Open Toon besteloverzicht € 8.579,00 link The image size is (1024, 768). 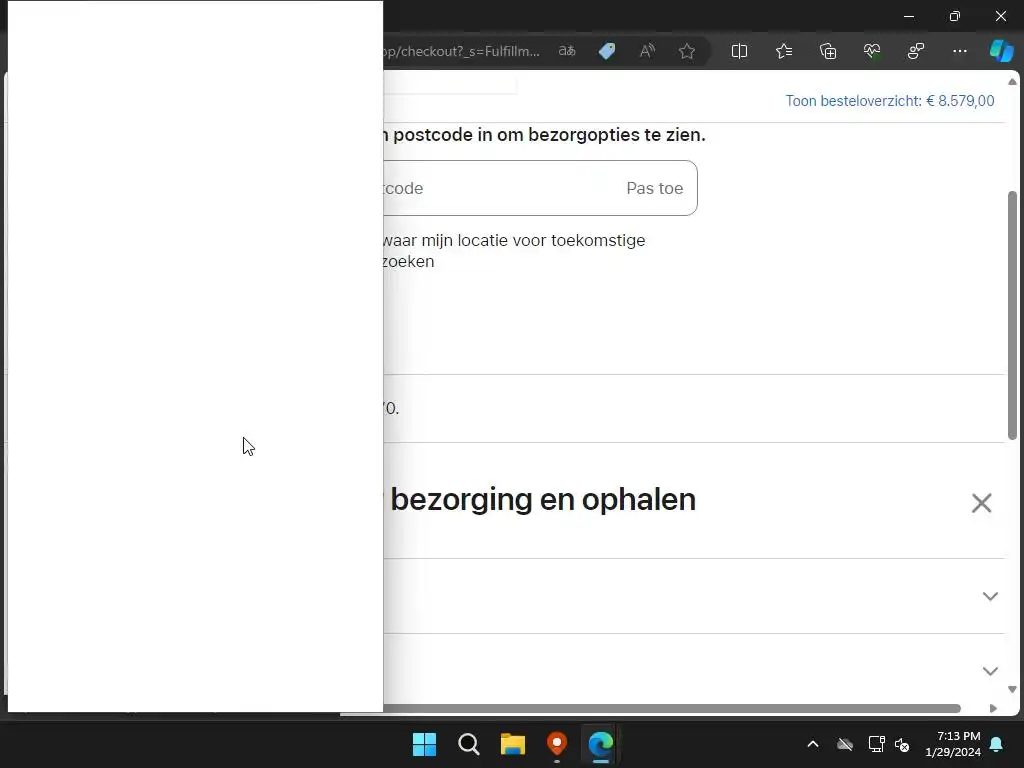[x=889, y=101]
